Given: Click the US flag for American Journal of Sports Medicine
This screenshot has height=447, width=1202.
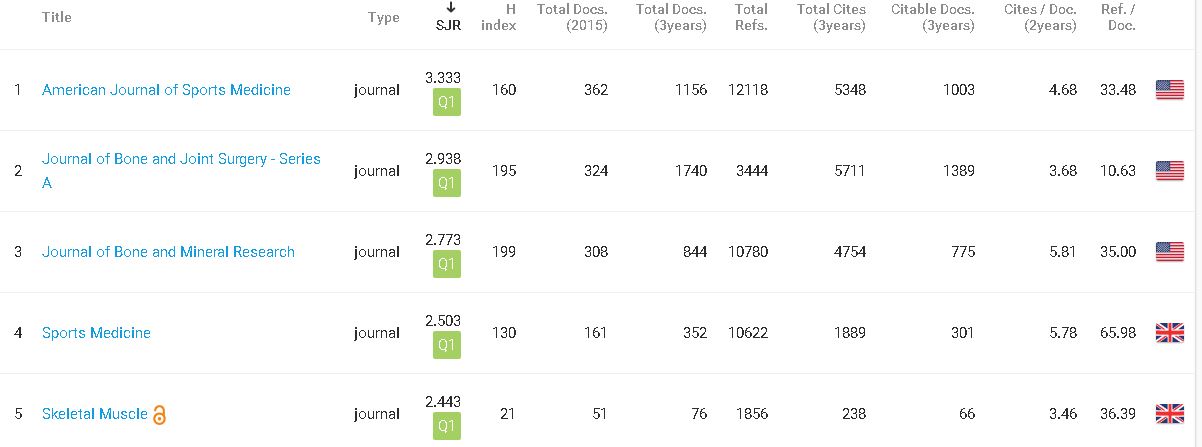Looking at the screenshot, I should [x=1169, y=90].
